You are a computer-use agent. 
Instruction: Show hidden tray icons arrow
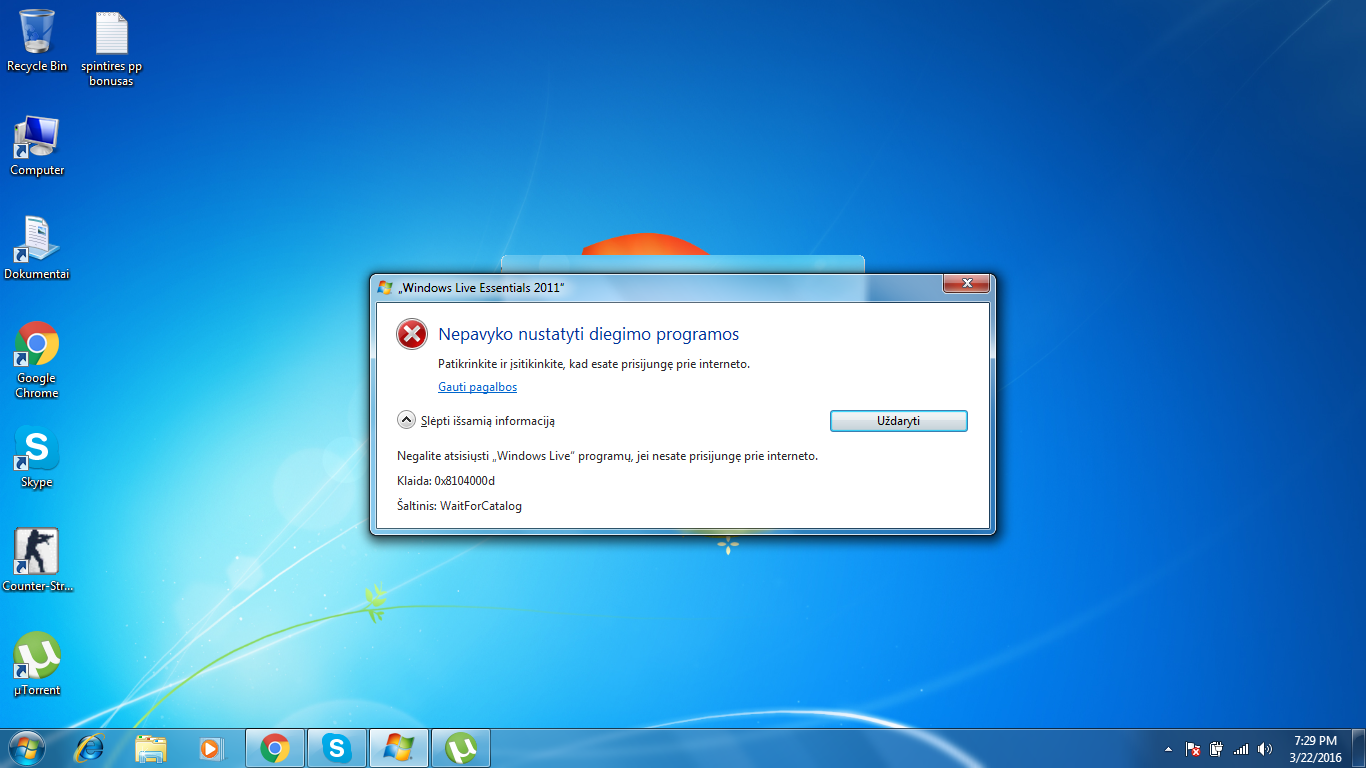(x=1169, y=749)
